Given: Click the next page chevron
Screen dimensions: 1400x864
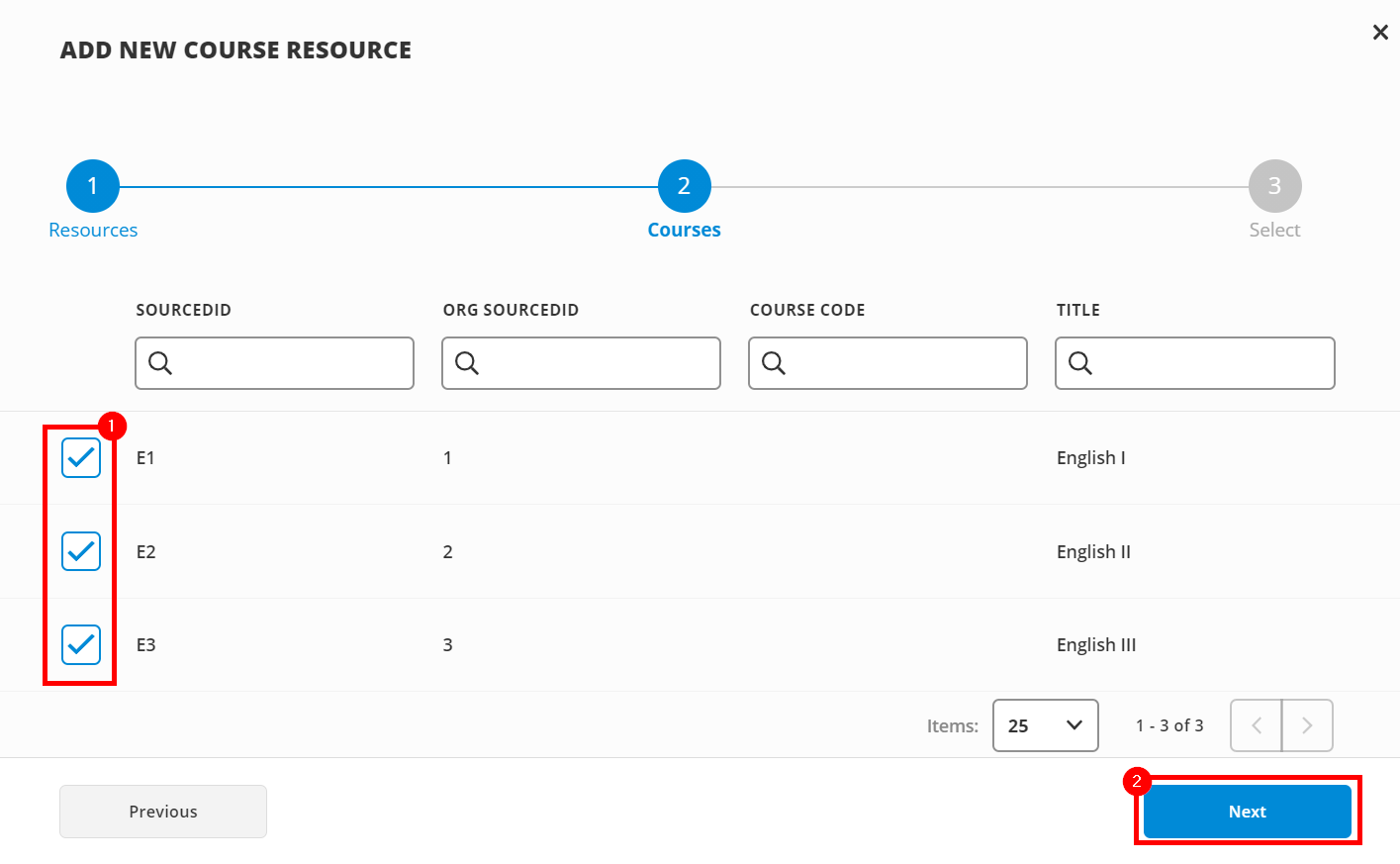Looking at the screenshot, I should click(x=1307, y=725).
